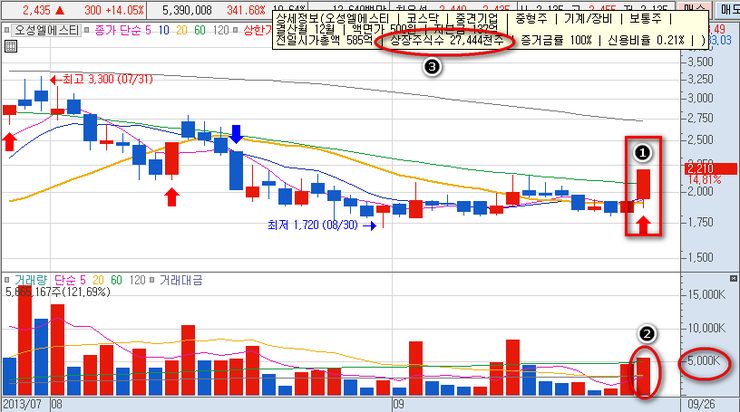The image size is (740, 412).
Task: Click the 상장주식수 27,444천주 tooltip text
Action: click(447, 41)
